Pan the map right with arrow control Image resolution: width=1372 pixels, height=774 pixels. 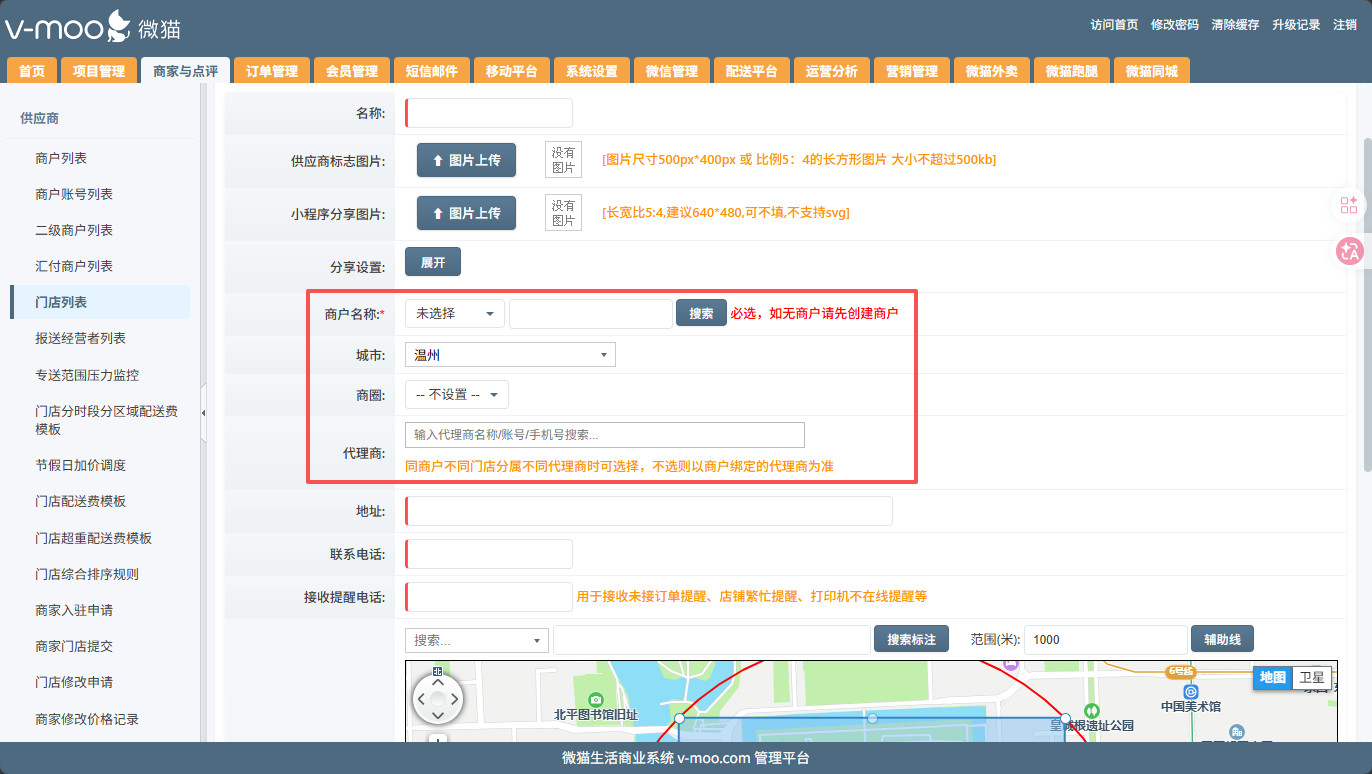tap(454, 698)
